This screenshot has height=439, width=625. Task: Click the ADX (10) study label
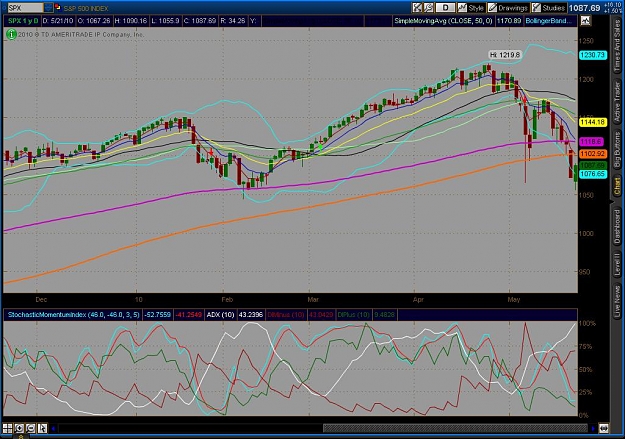tap(220, 315)
